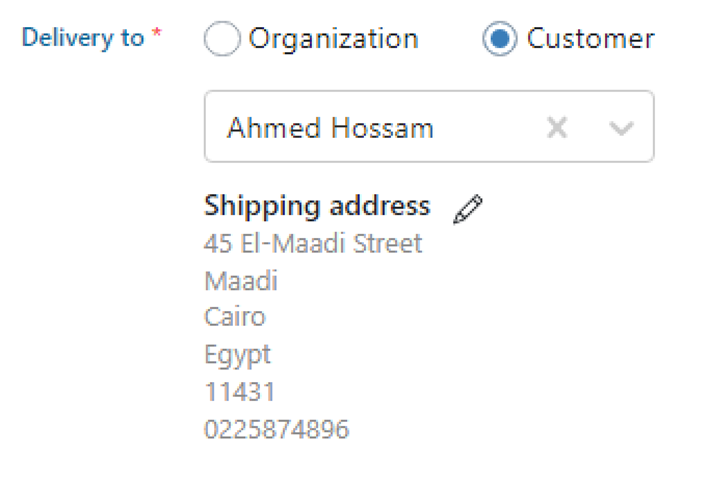
Task: Select the Customer radio button
Action: click(x=499, y=40)
